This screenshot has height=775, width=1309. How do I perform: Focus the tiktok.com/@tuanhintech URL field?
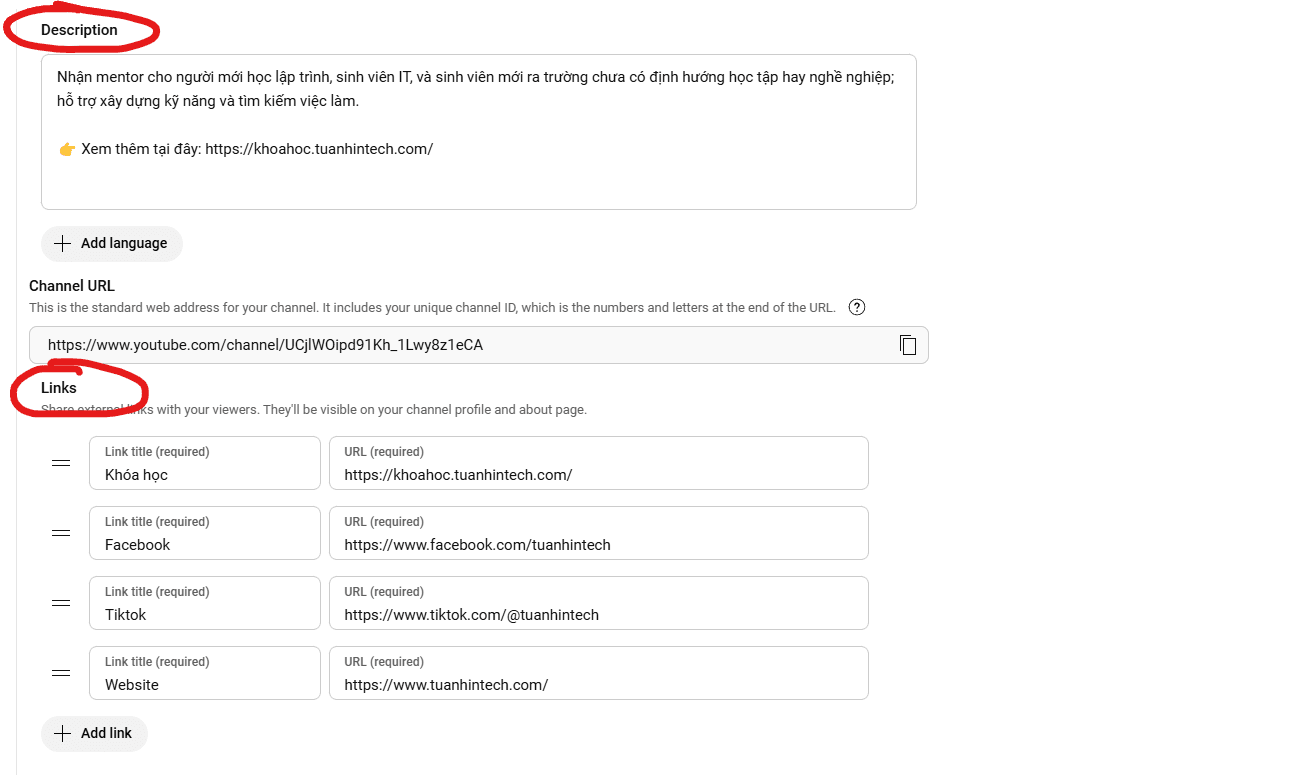click(598, 614)
